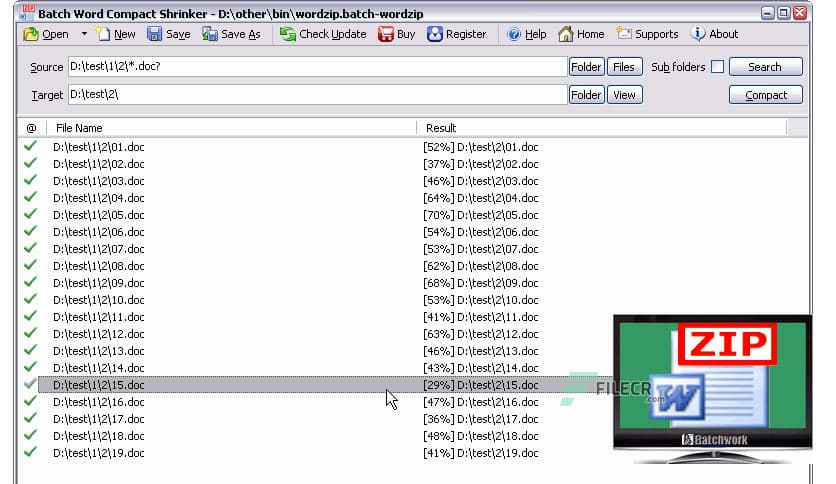Image resolution: width=836 pixels, height=484 pixels.
Task: Browse Source Folder button
Action: pos(586,67)
